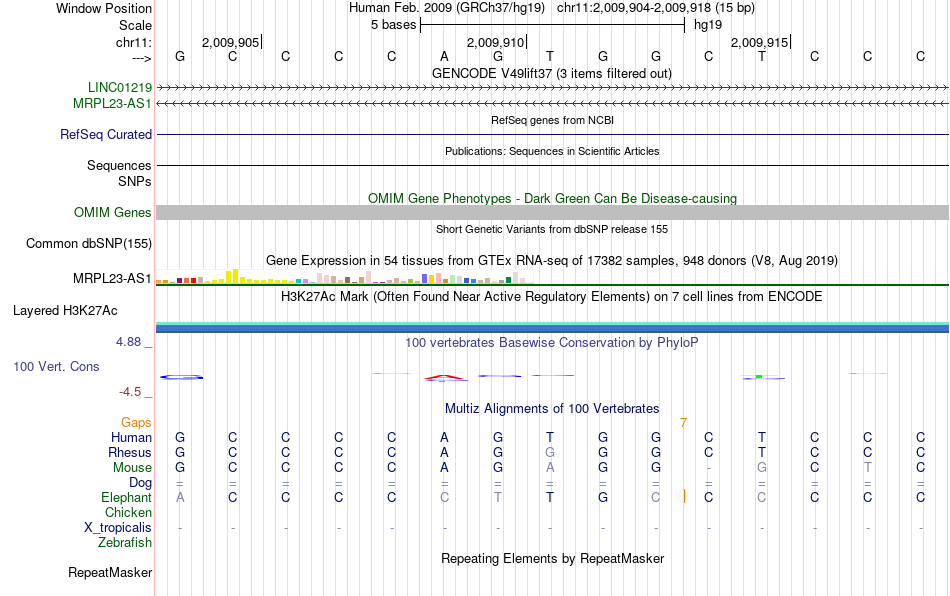Click the Basewise Conservation by PhyloP title
This screenshot has height=596, width=950.
(x=552, y=342)
